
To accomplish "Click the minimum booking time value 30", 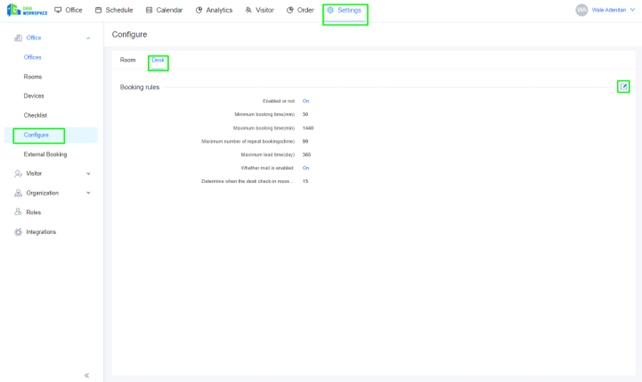I will [305, 114].
